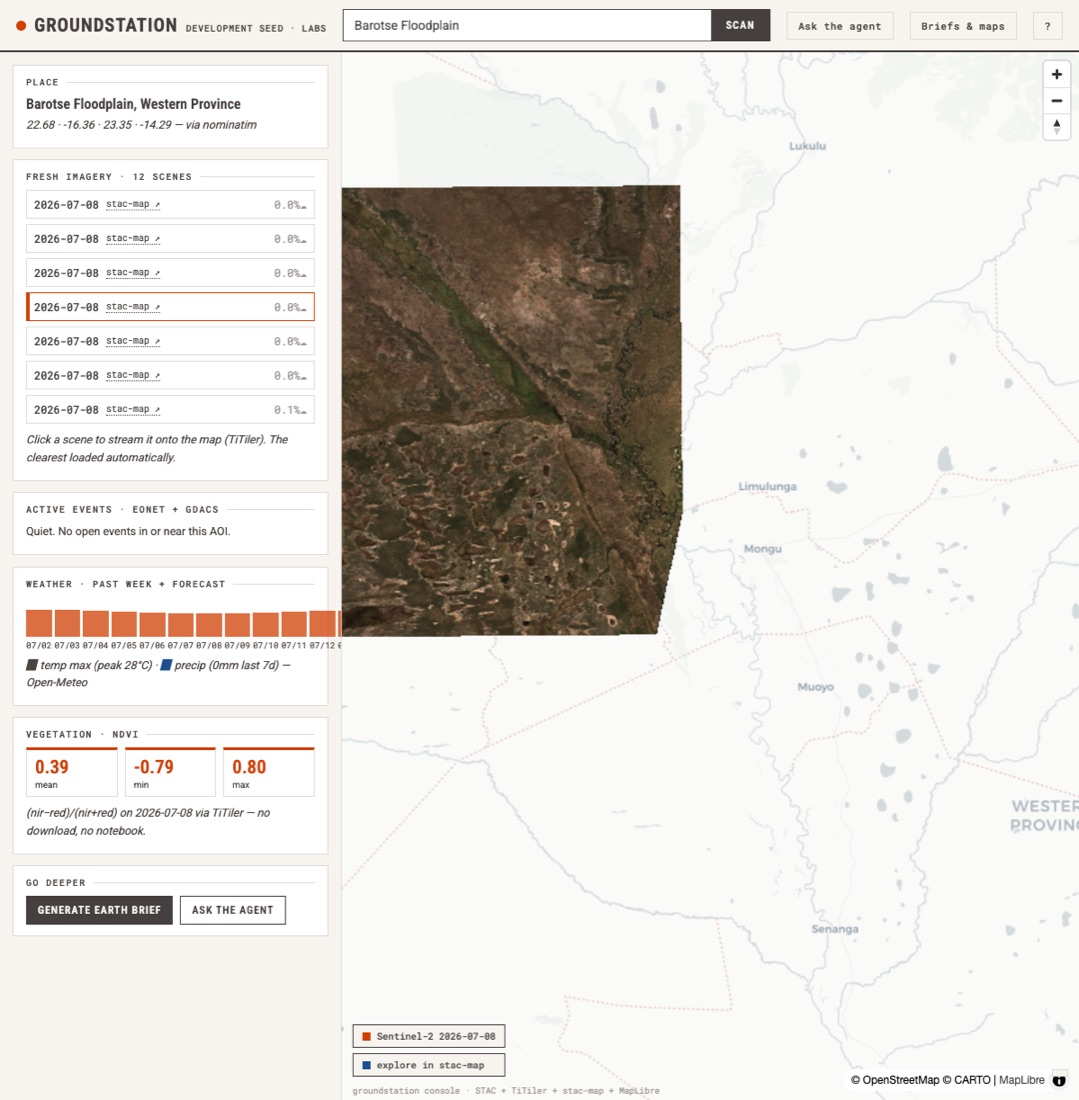Open stac-map link in highlighted scene row
Image resolution: width=1079 pixels, height=1100 pixels.
[133, 307]
